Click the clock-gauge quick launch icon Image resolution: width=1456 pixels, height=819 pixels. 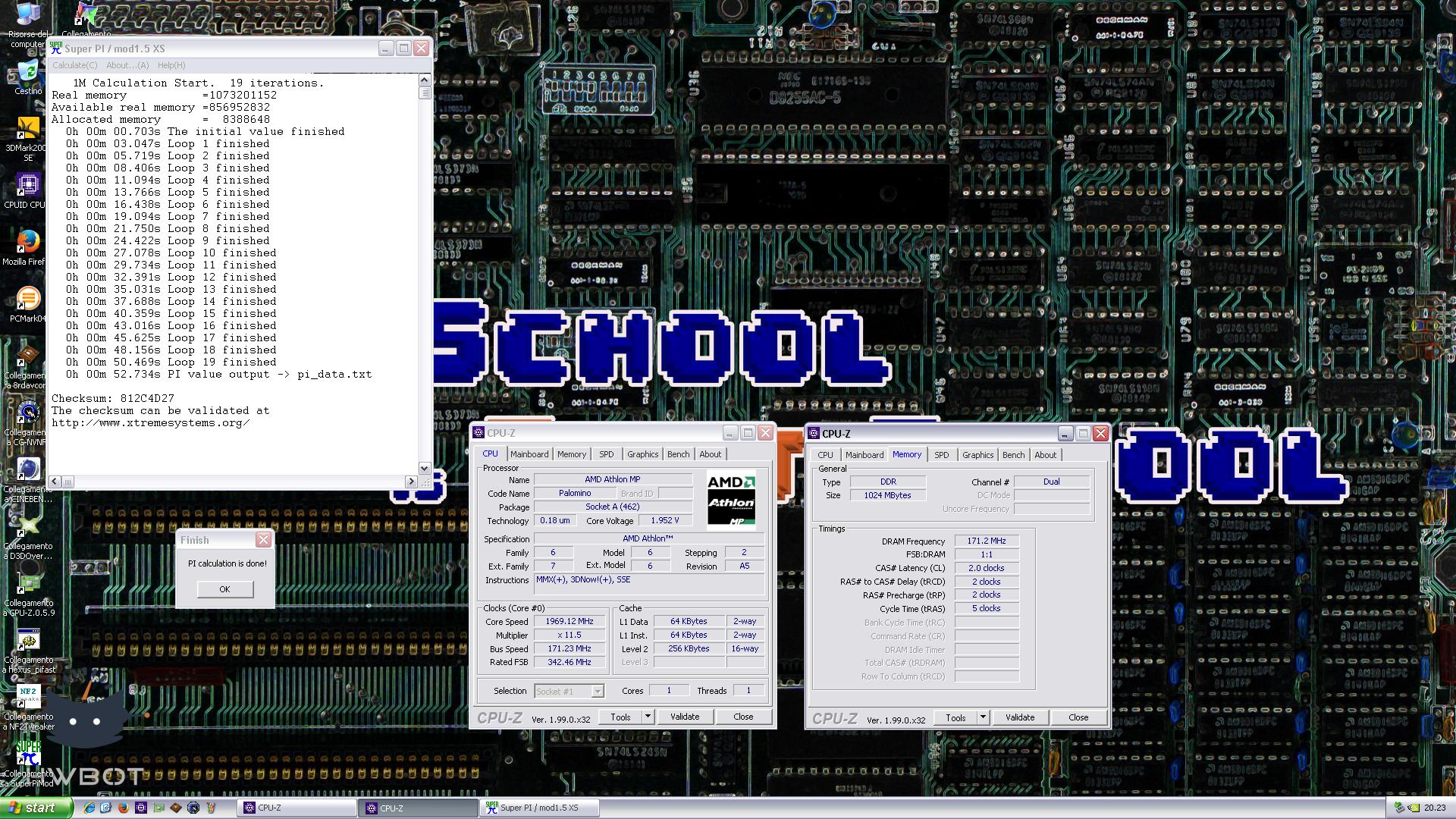[193, 808]
